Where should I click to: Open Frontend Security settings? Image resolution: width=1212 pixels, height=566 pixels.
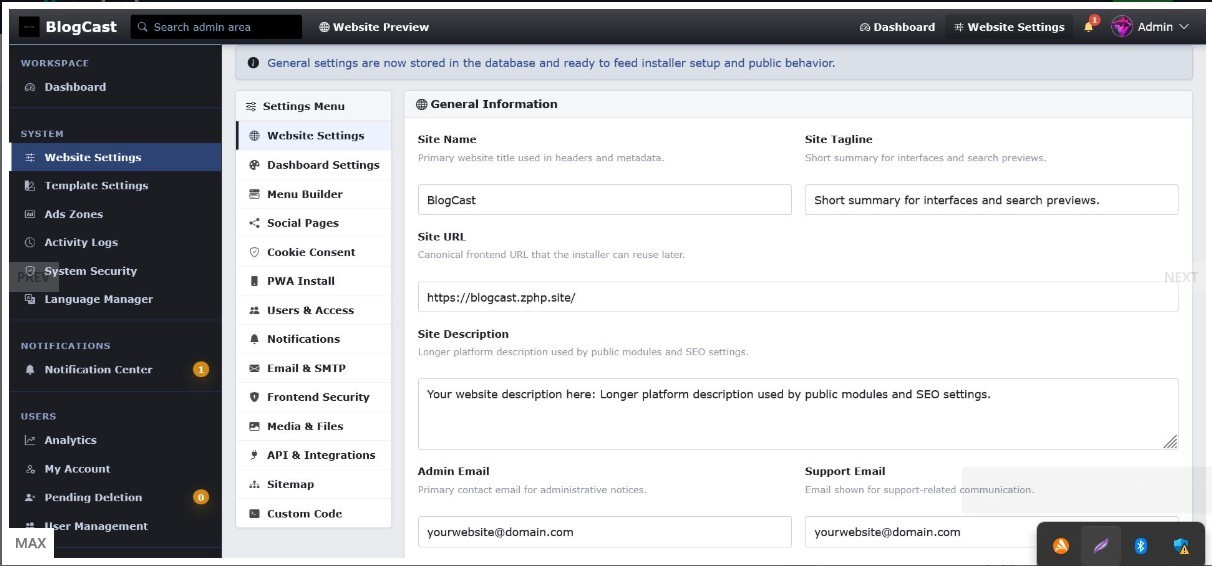click(x=314, y=397)
